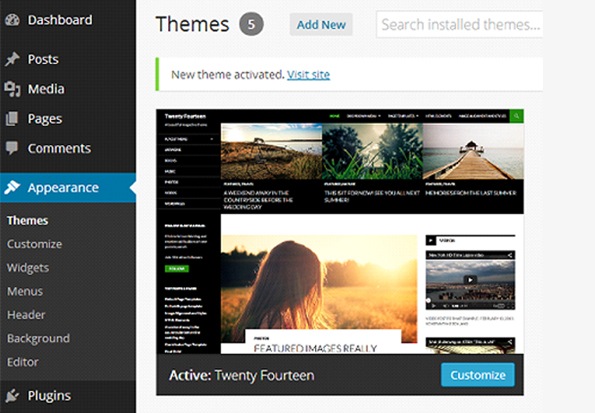Click the blue Customize button
This screenshot has width=595, height=413.
(478, 375)
